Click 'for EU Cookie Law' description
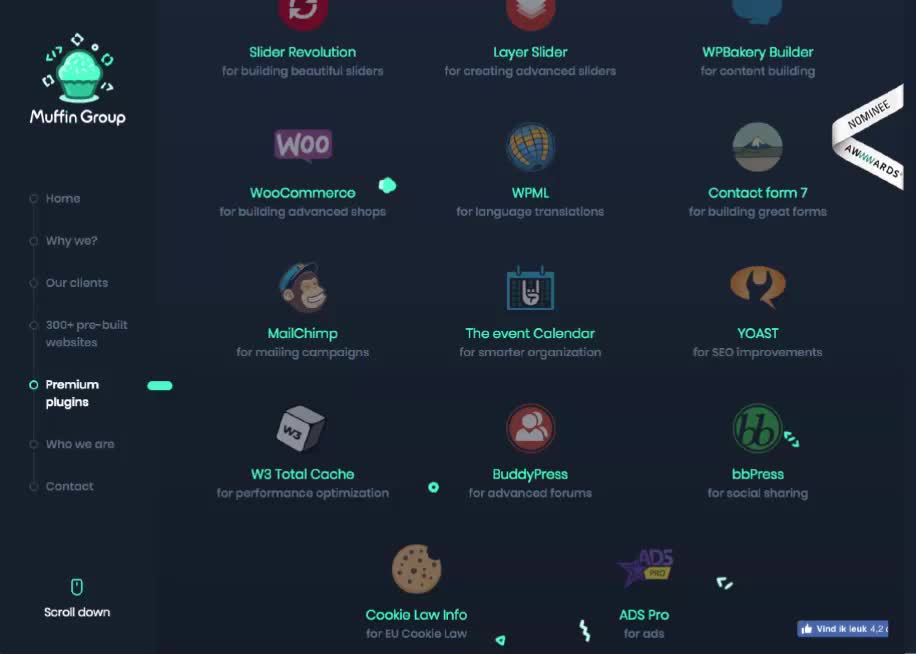 [417, 634]
